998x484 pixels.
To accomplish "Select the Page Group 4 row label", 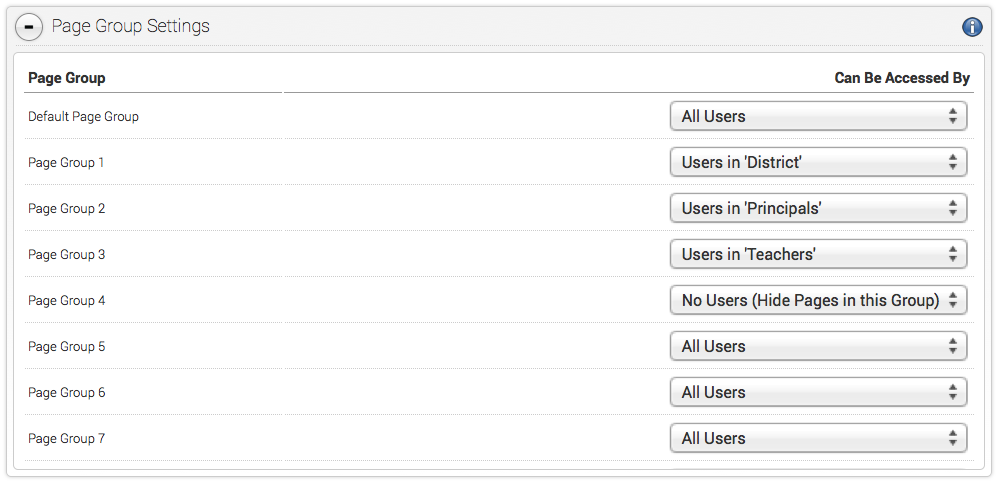I will point(67,301).
